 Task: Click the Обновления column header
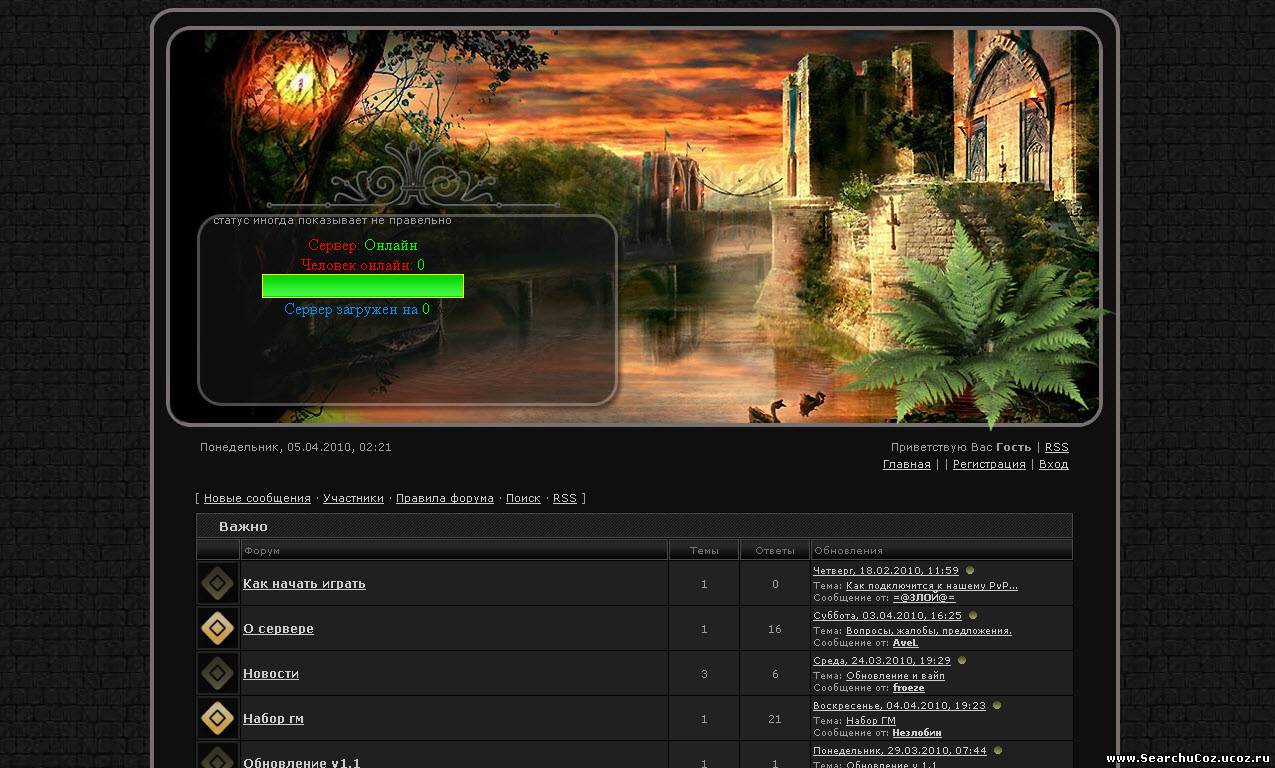click(941, 550)
